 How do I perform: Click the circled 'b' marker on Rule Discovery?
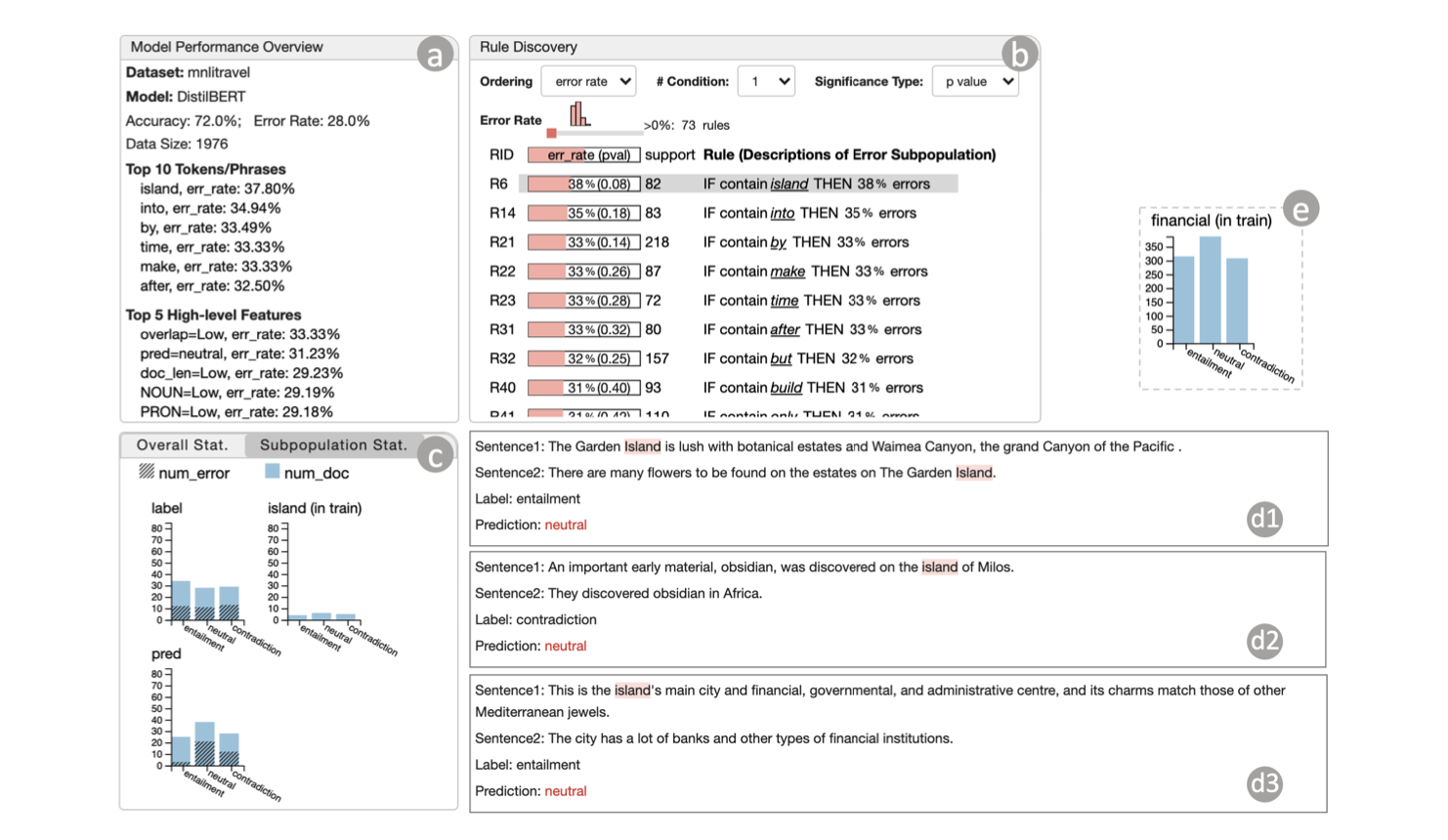(x=1019, y=54)
